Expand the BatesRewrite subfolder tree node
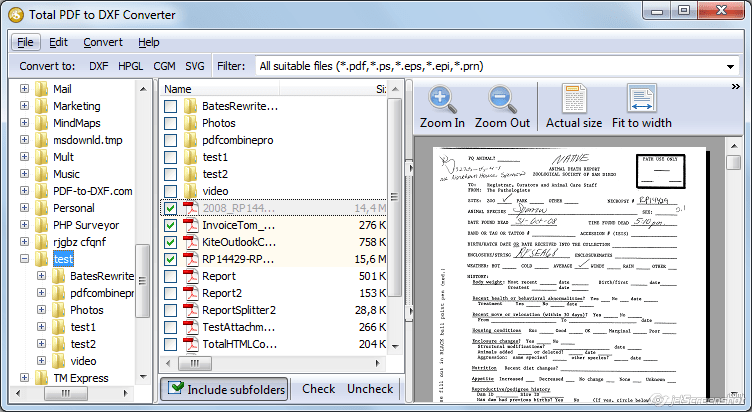Image resolution: width=752 pixels, height=412 pixels. (x=42, y=276)
